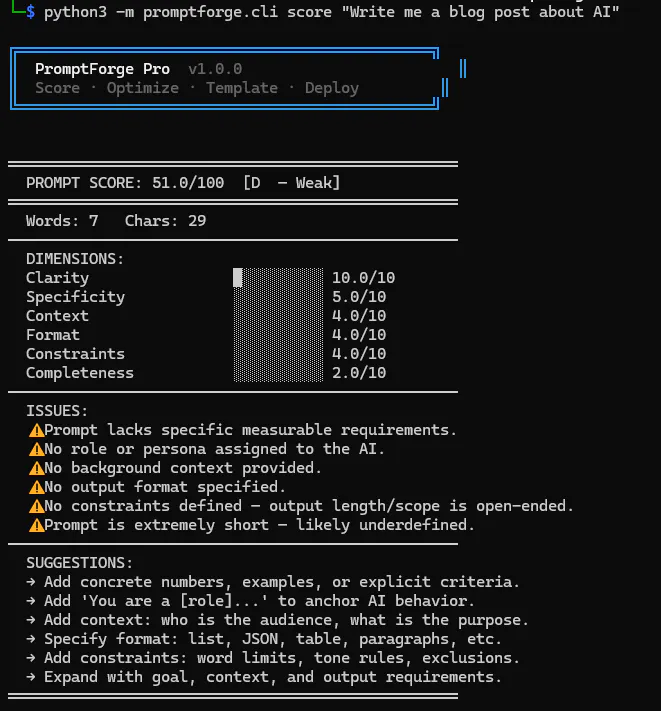
Task: Click the suggestion about anchoring AI behavior
Action: (x=259, y=601)
